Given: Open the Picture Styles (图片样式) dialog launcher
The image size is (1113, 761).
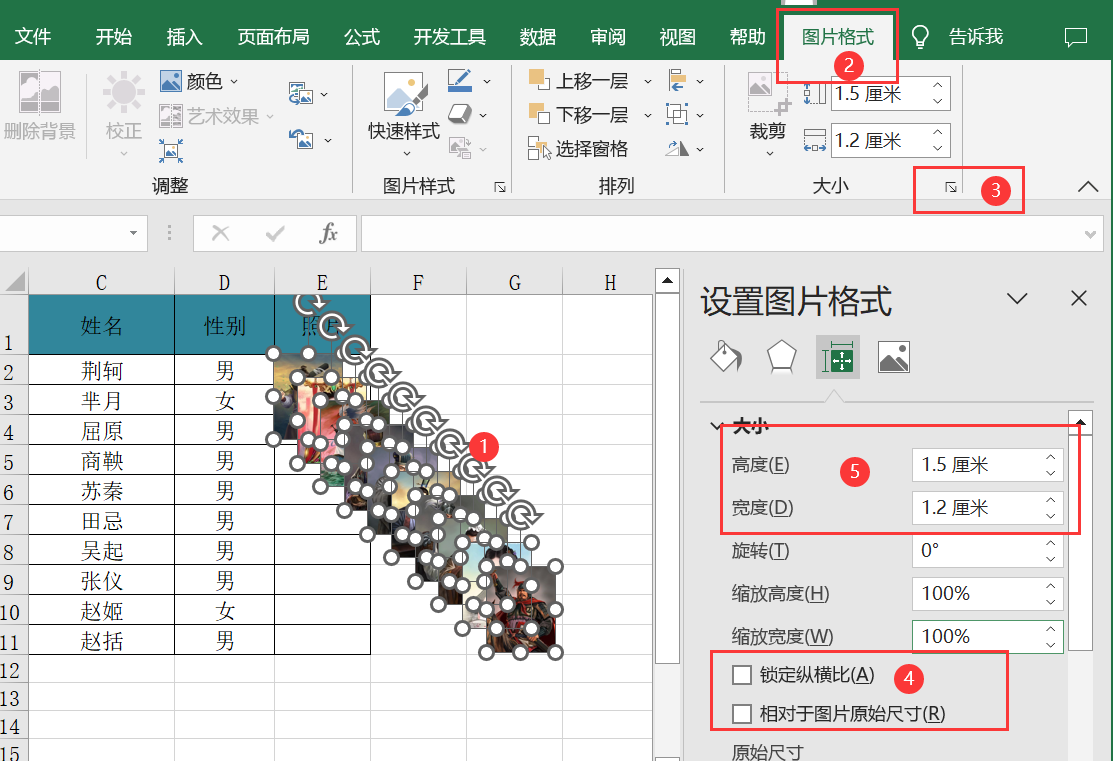Looking at the screenshot, I should click(x=500, y=187).
